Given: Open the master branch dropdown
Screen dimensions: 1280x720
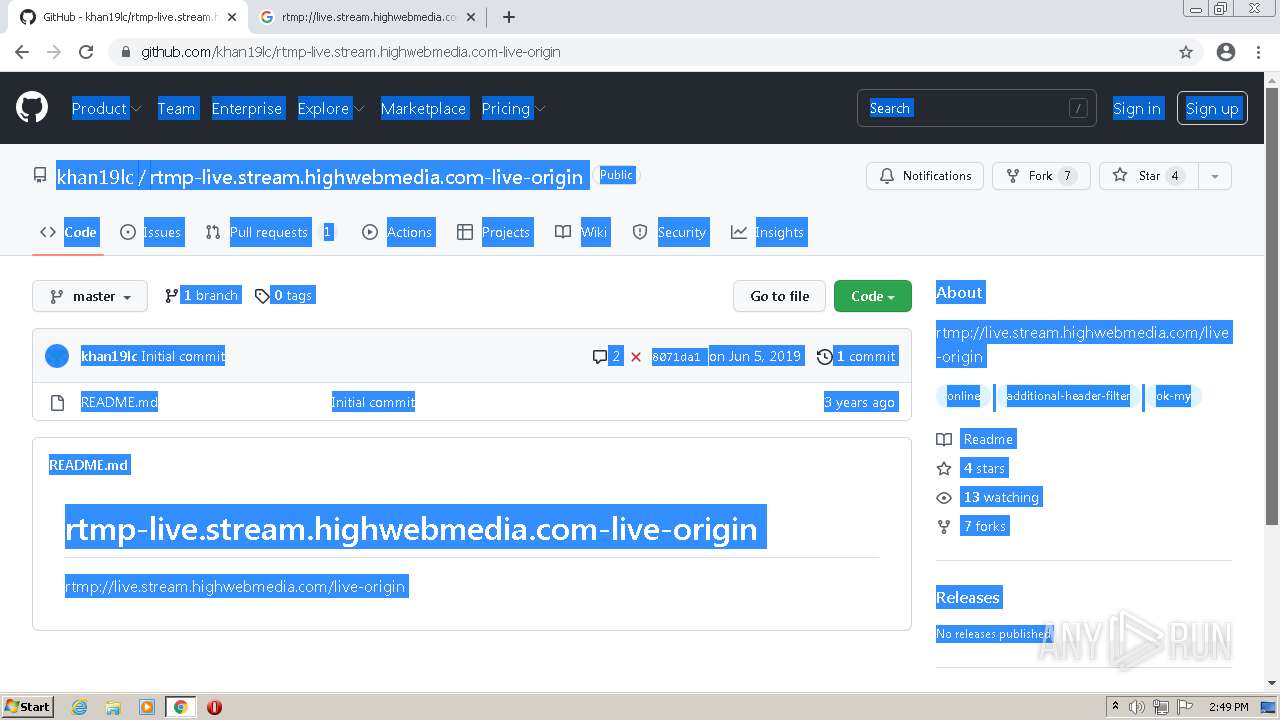Looking at the screenshot, I should (x=90, y=296).
